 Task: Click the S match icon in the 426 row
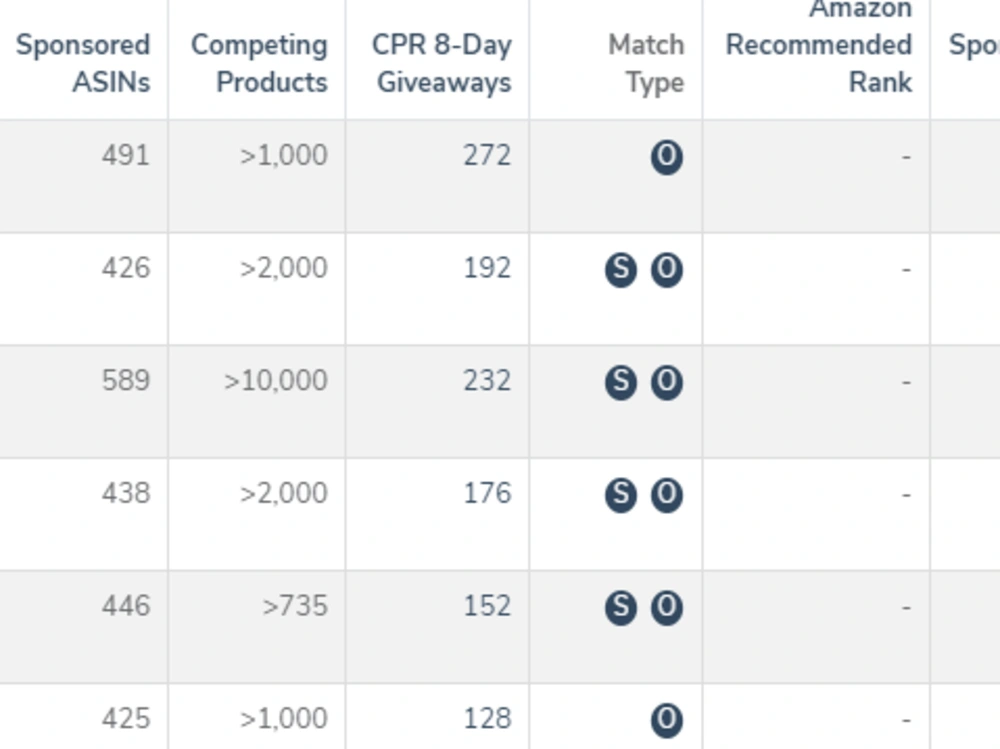[621, 270]
